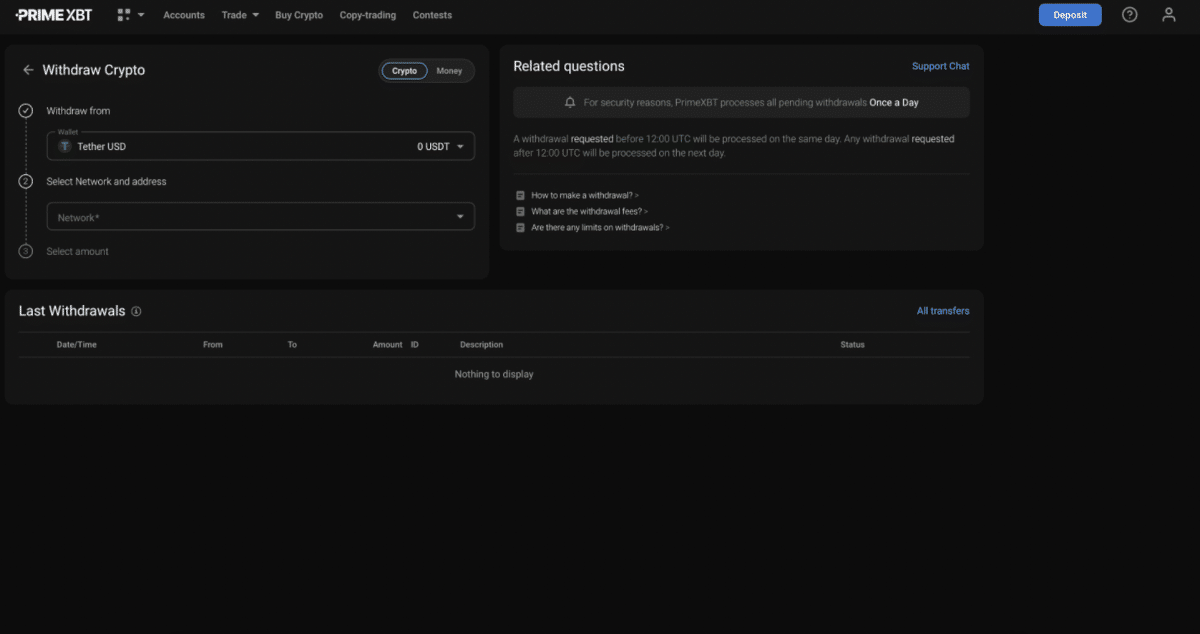Image resolution: width=1200 pixels, height=634 pixels.
Task: Click the From column header
Action: click(x=213, y=345)
